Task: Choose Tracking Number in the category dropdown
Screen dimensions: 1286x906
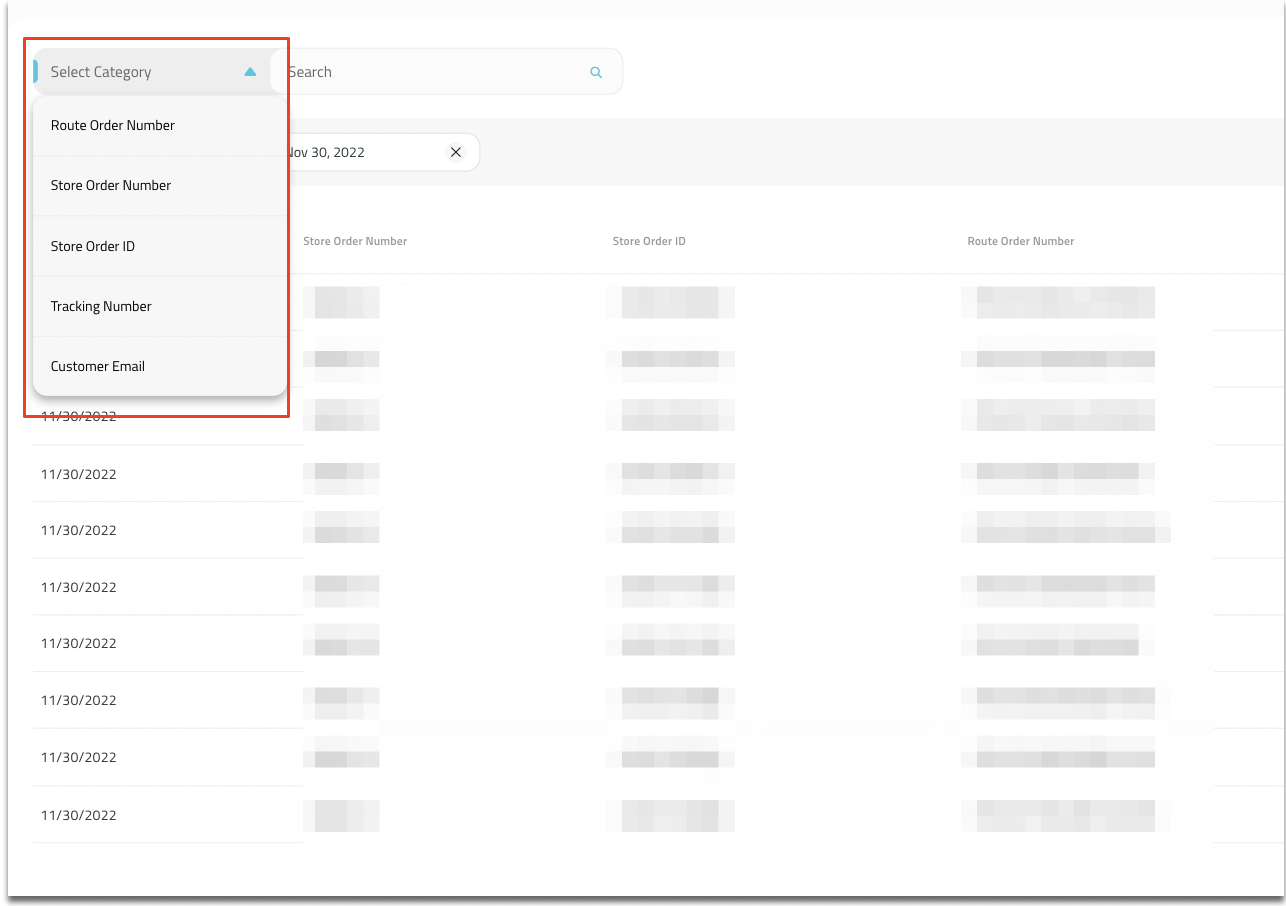Action: pos(101,306)
